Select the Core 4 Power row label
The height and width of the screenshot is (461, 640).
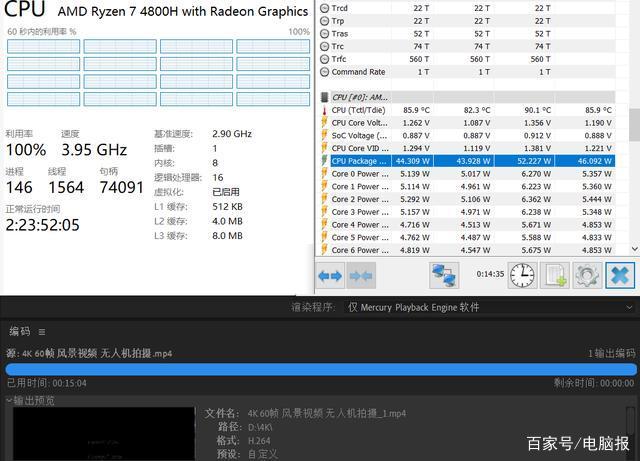[x=360, y=225]
